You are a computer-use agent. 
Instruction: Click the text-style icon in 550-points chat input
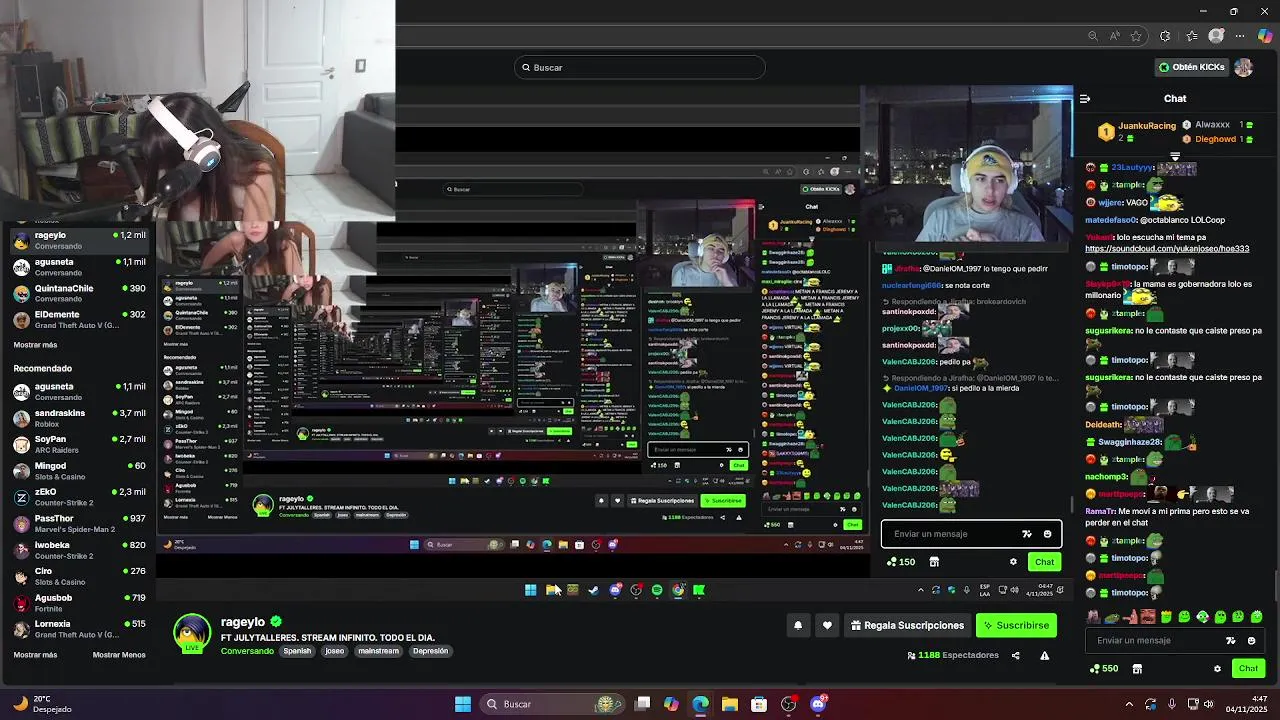click(x=1231, y=641)
